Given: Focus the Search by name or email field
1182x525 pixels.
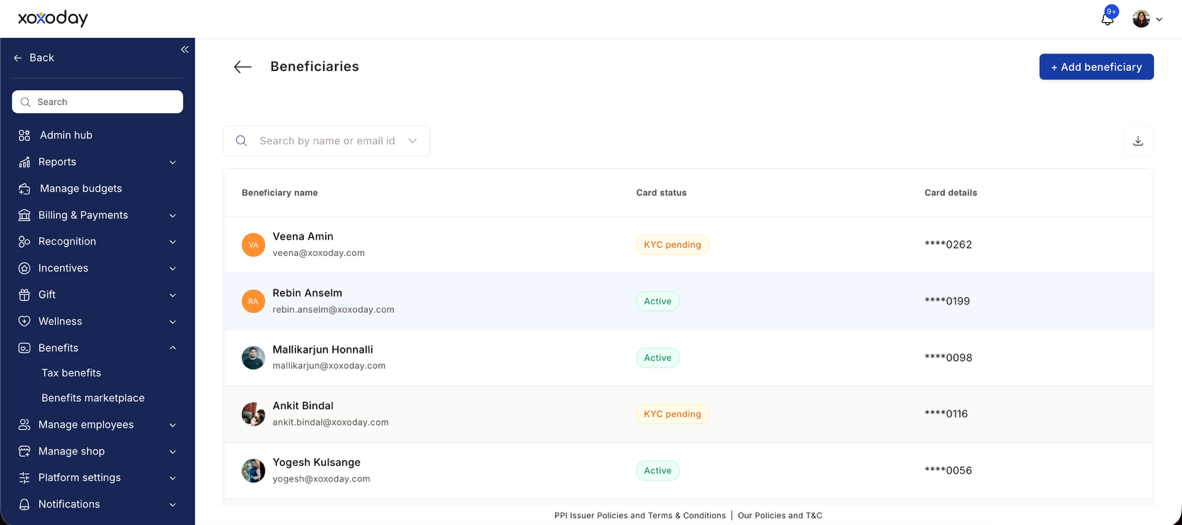Looking at the screenshot, I should [x=327, y=141].
